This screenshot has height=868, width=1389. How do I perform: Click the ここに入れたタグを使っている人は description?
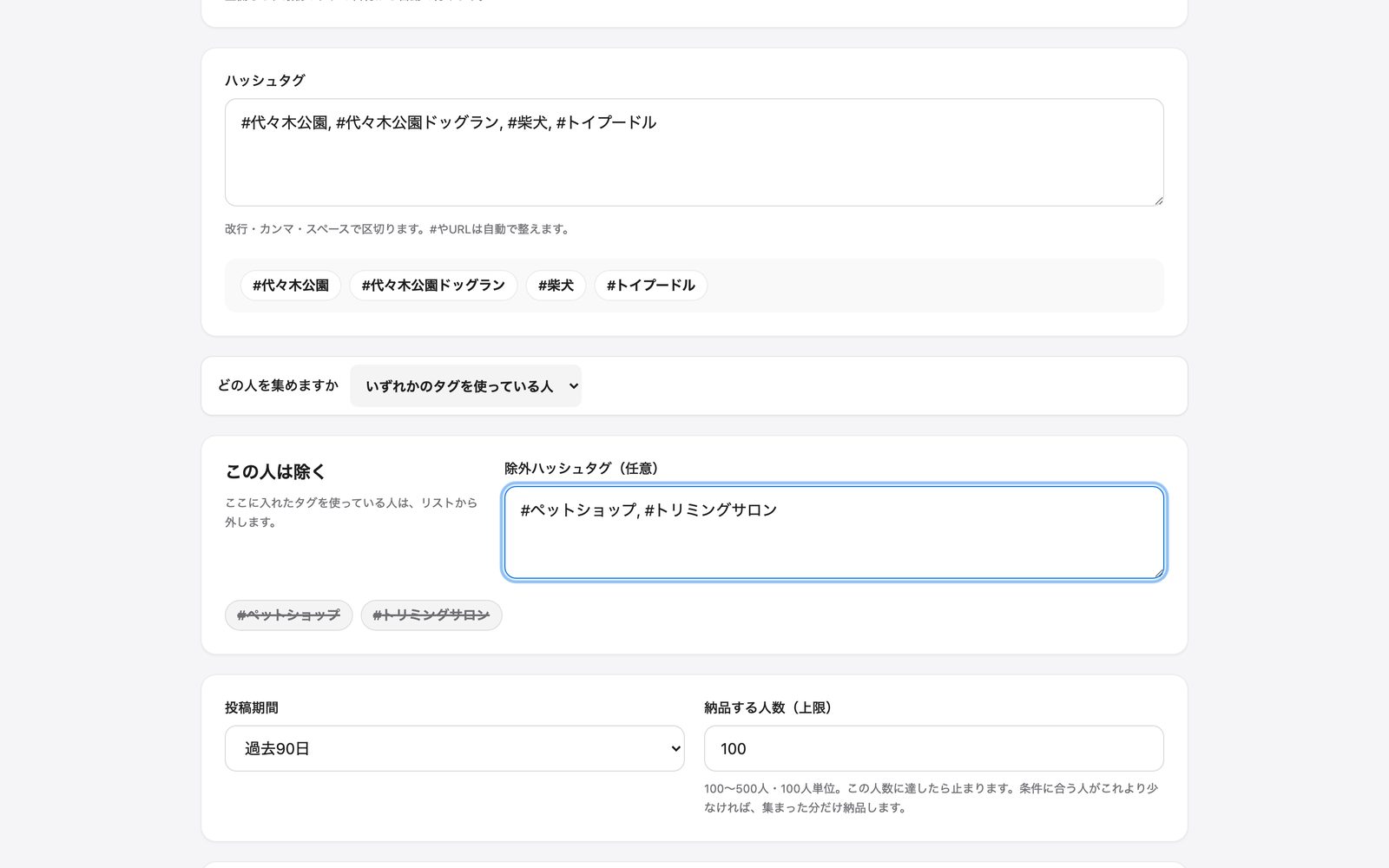pyautogui.click(x=352, y=512)
